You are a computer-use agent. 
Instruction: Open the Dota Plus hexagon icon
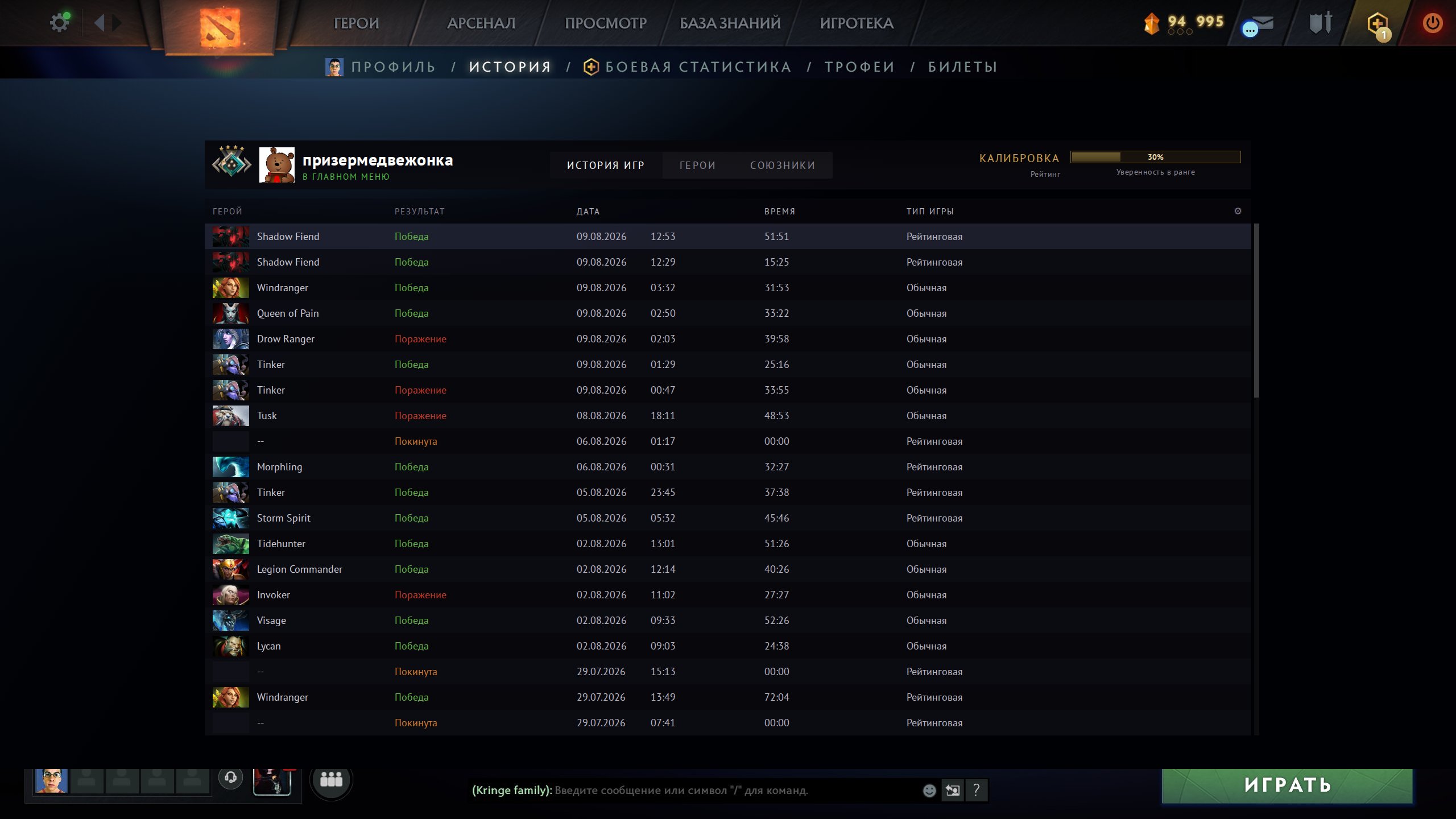click(1378, 25)
